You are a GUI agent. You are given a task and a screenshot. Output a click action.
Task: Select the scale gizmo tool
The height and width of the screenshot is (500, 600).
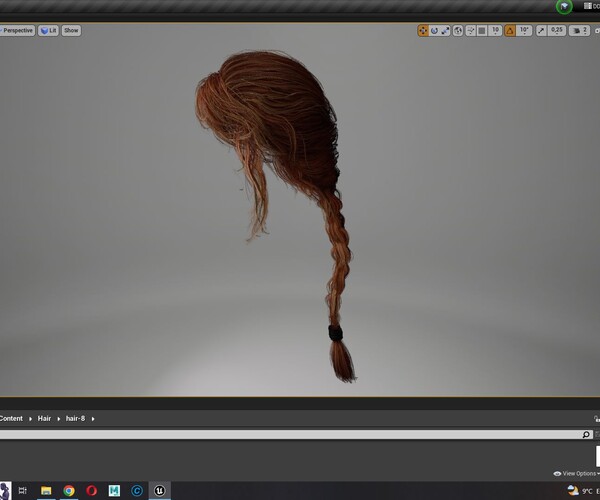(445, 30)
